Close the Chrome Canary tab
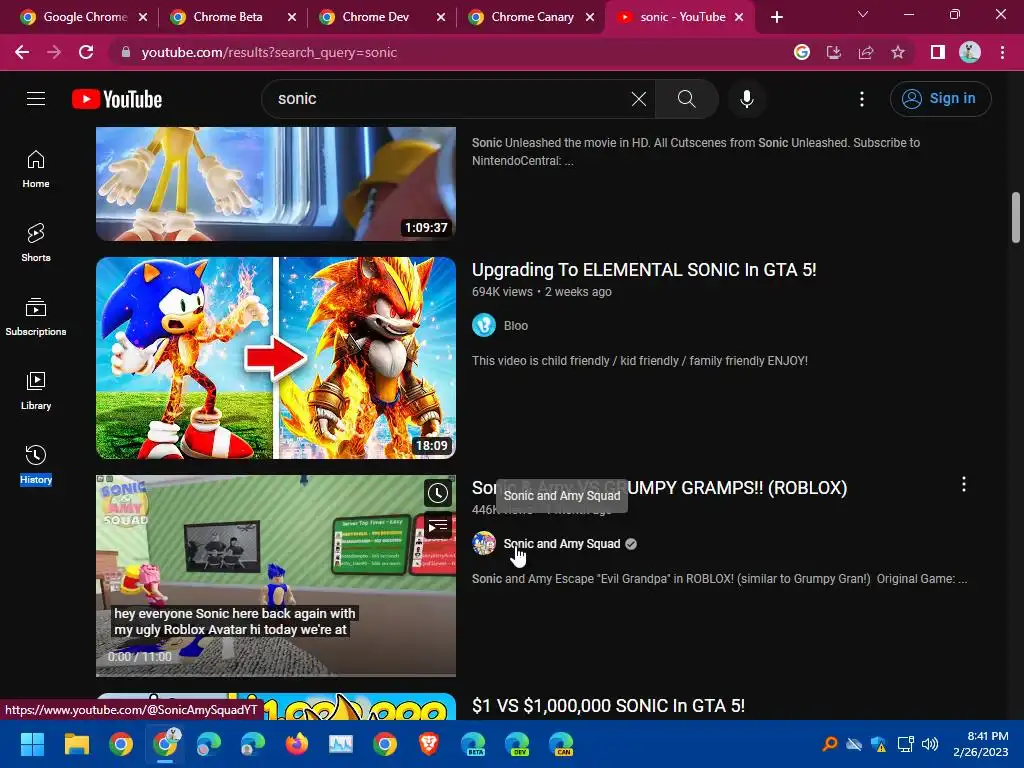The width and height of the screenshot is (1024, 768). tap(590, 17)
